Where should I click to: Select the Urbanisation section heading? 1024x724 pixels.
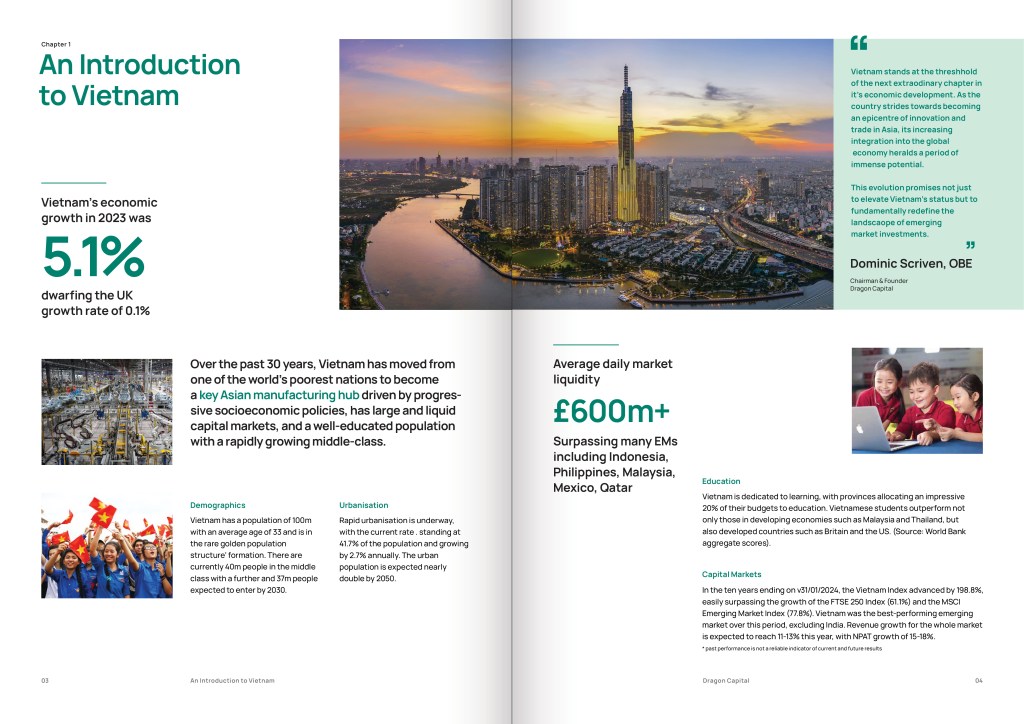364,505
